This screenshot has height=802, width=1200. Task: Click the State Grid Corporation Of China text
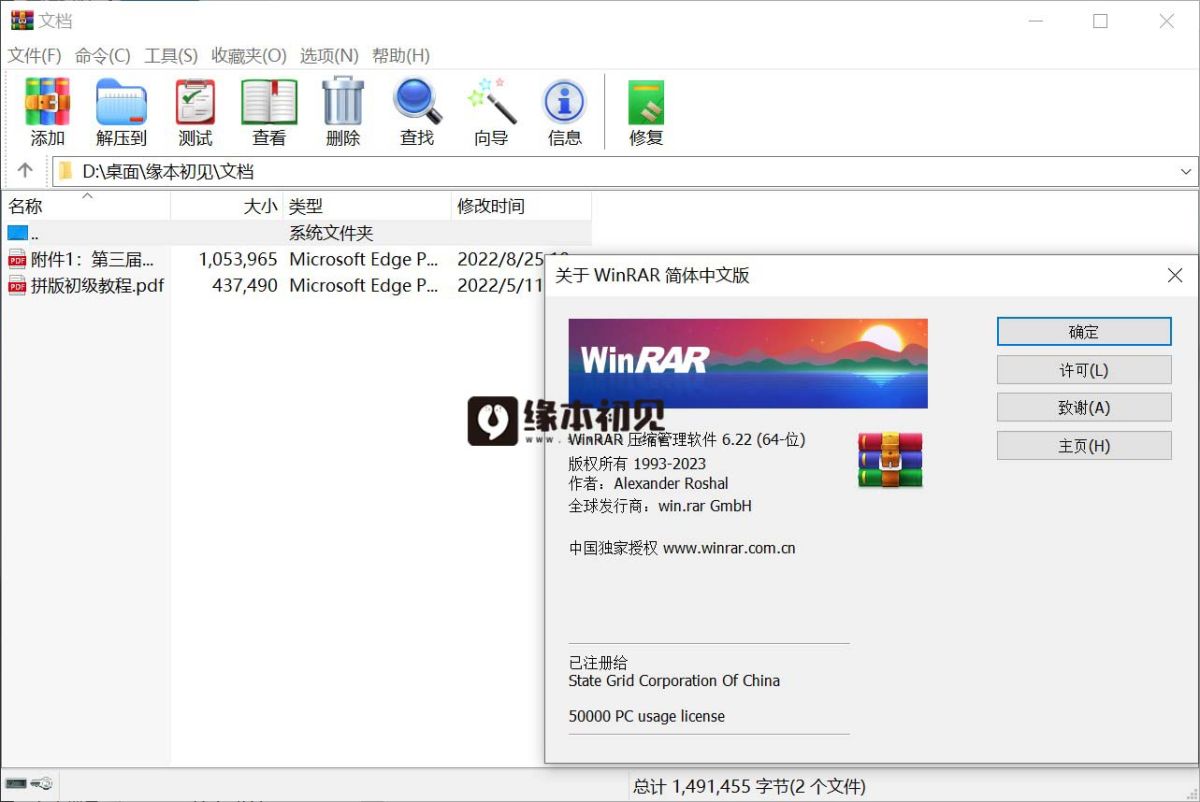click(x=674, y=681)
